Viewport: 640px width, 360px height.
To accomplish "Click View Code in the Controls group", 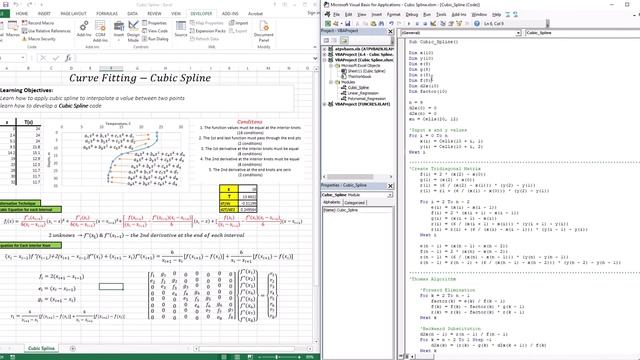I will 155,31.
